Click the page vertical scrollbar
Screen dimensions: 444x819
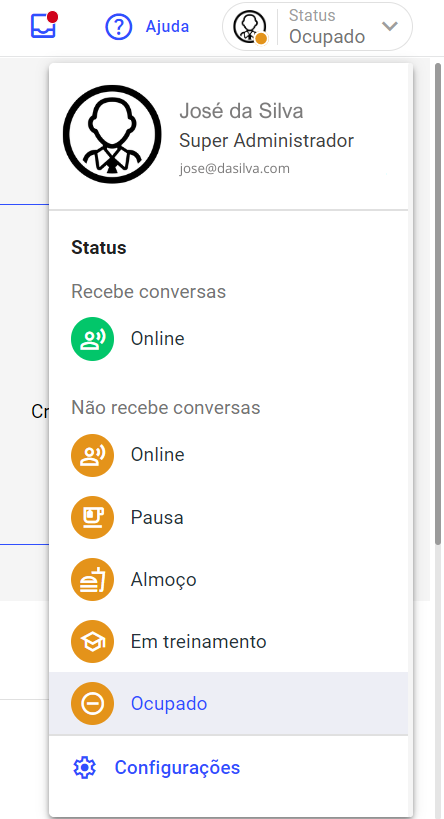click(x=438, y=306)
